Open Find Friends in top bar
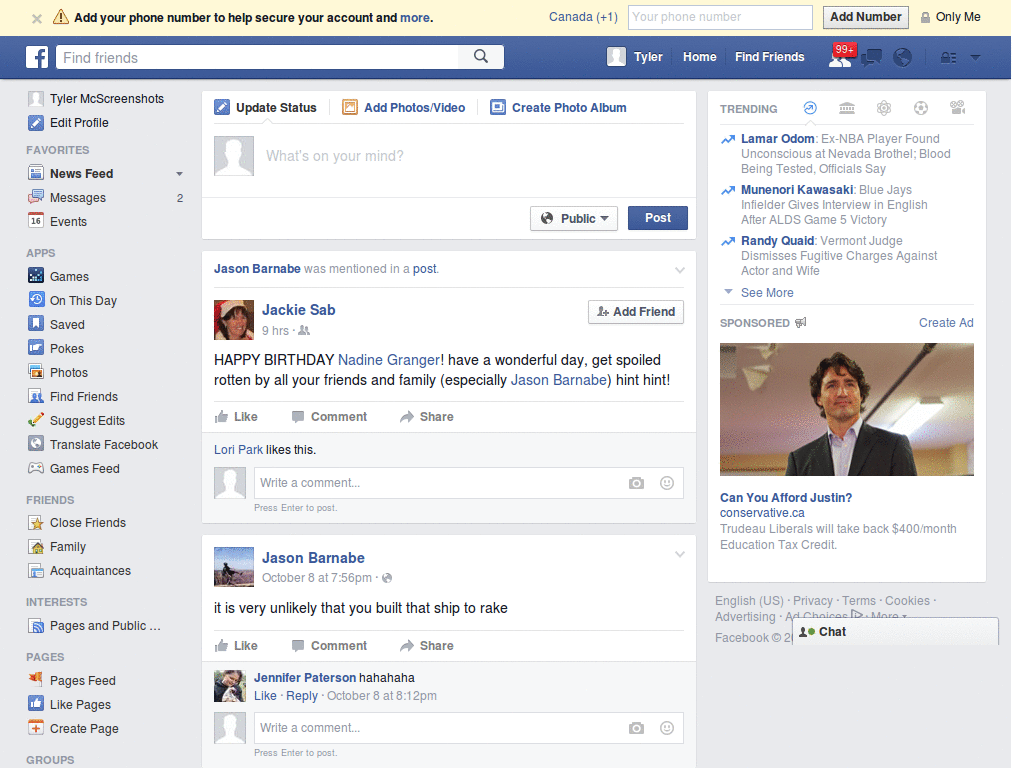1024x768 pixels. tap(769, 57)
